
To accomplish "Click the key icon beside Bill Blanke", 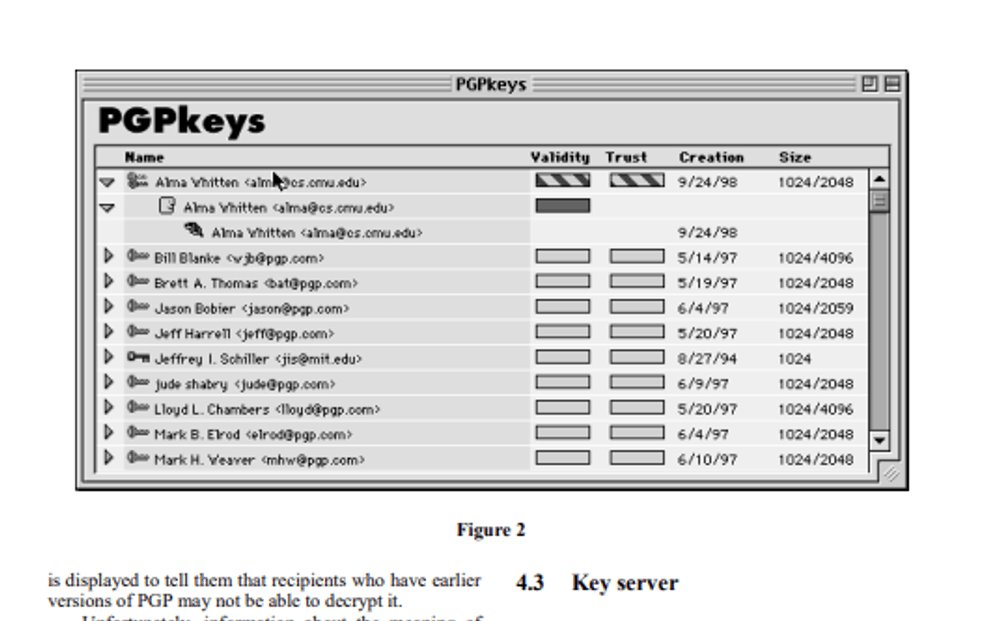I will (x=138, y=256).
